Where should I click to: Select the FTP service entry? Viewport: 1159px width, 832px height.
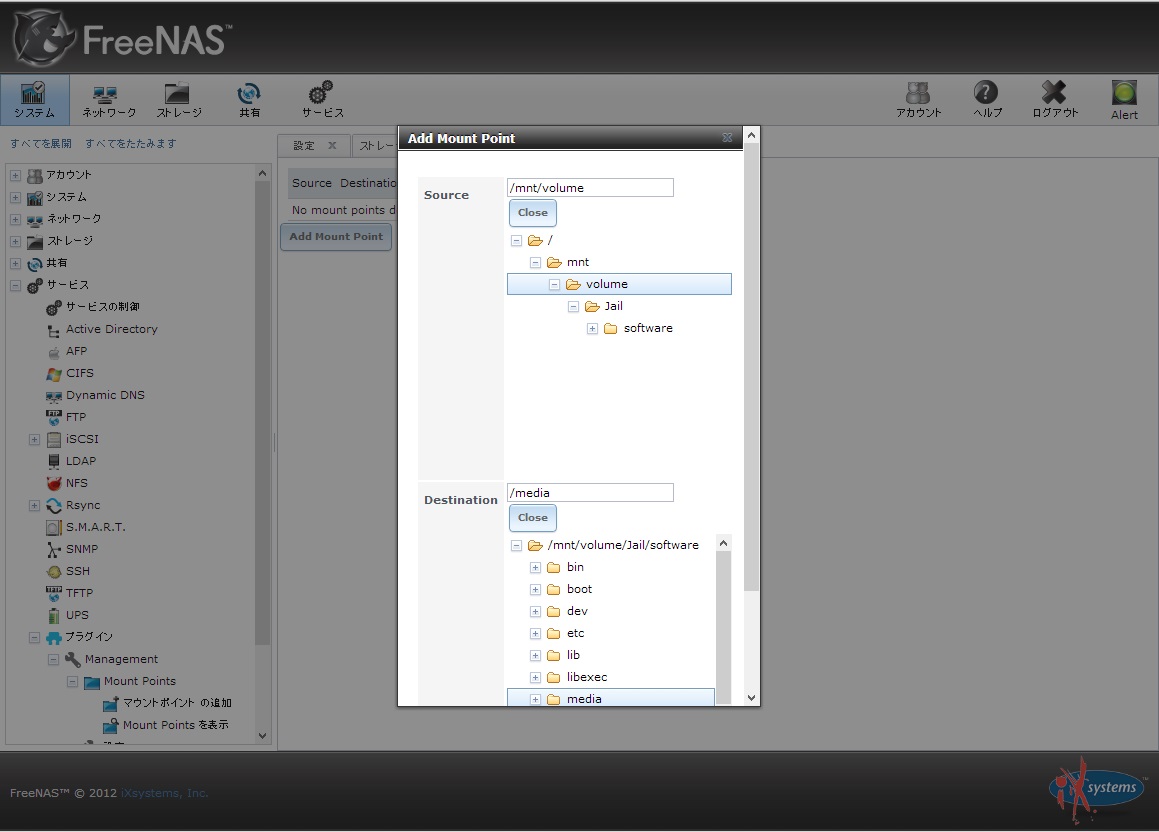[75, 417]
